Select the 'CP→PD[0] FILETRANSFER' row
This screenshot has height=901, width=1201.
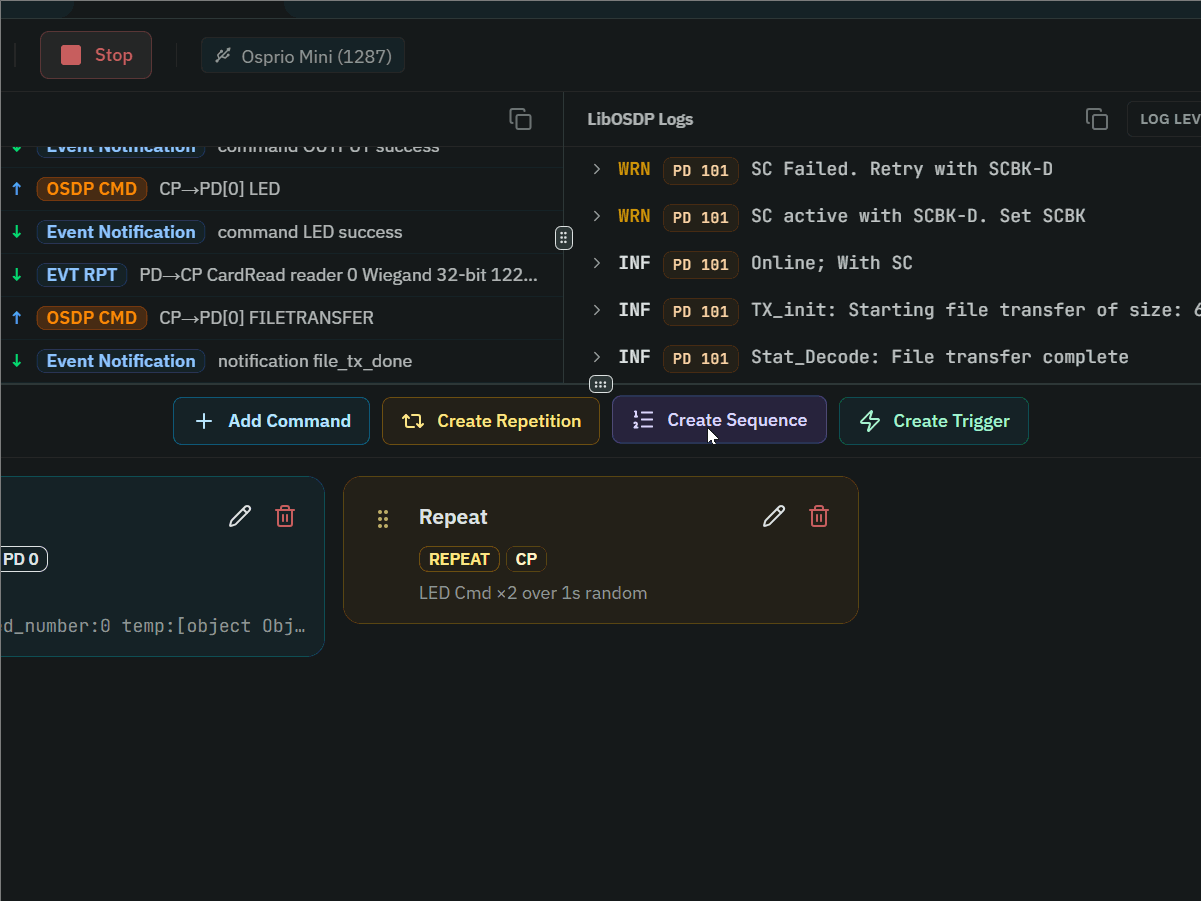[281, 318]
